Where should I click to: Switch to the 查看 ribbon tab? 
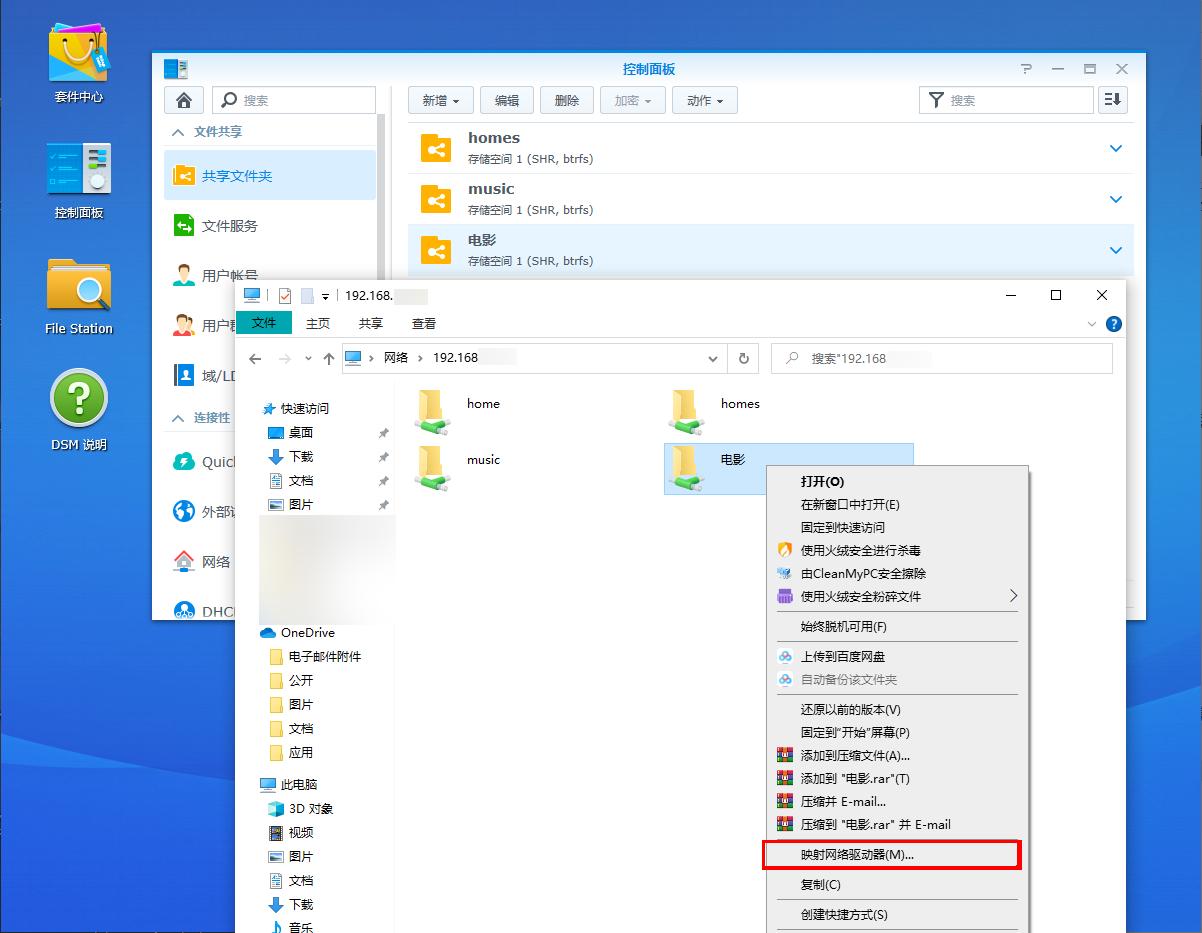(x=424, y=323)
